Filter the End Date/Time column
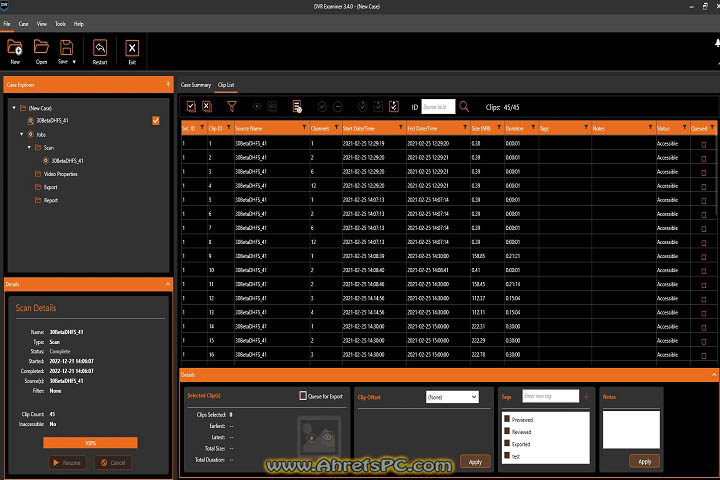720x480 pixels. click(465, 127)
